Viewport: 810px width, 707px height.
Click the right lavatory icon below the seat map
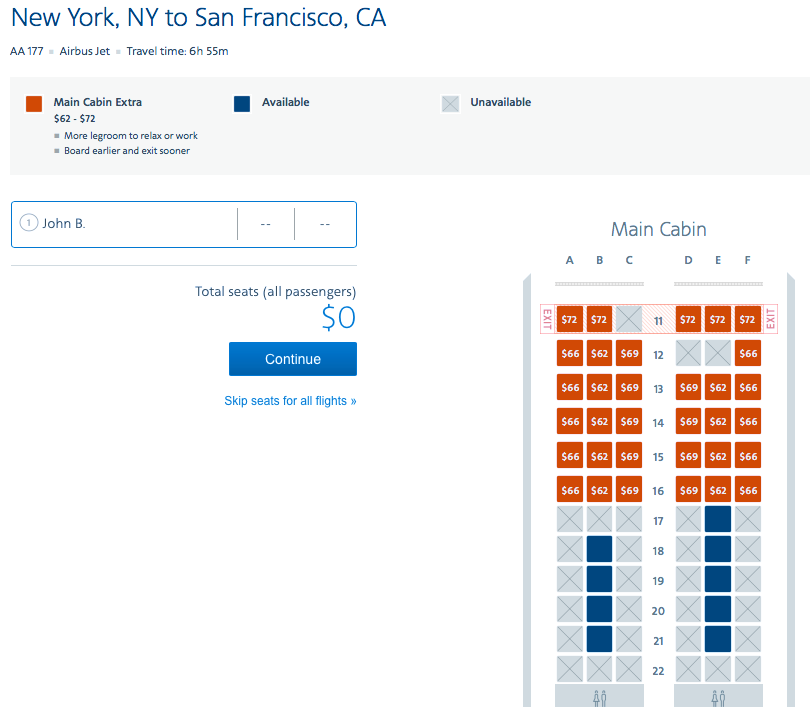717,696
